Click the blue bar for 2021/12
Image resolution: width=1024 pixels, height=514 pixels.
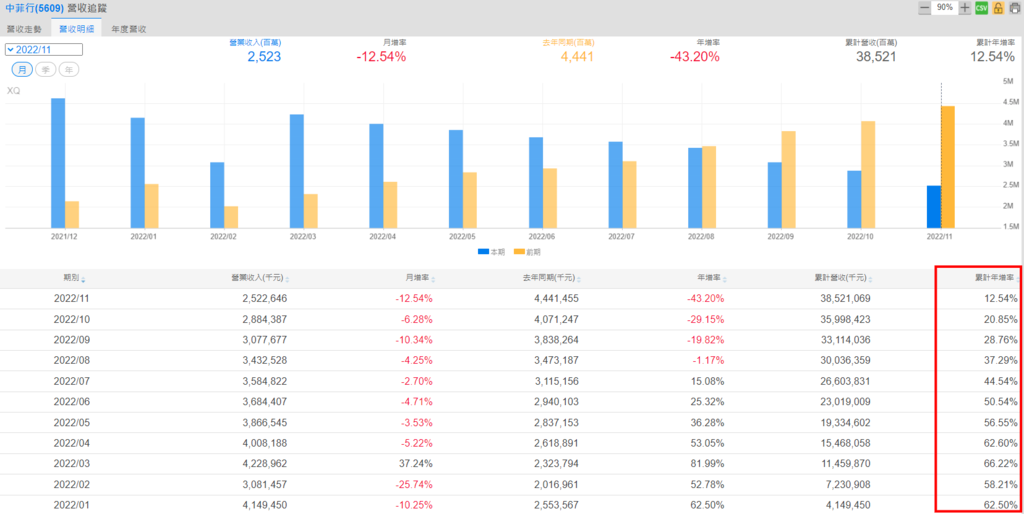(x=58, y=163)
